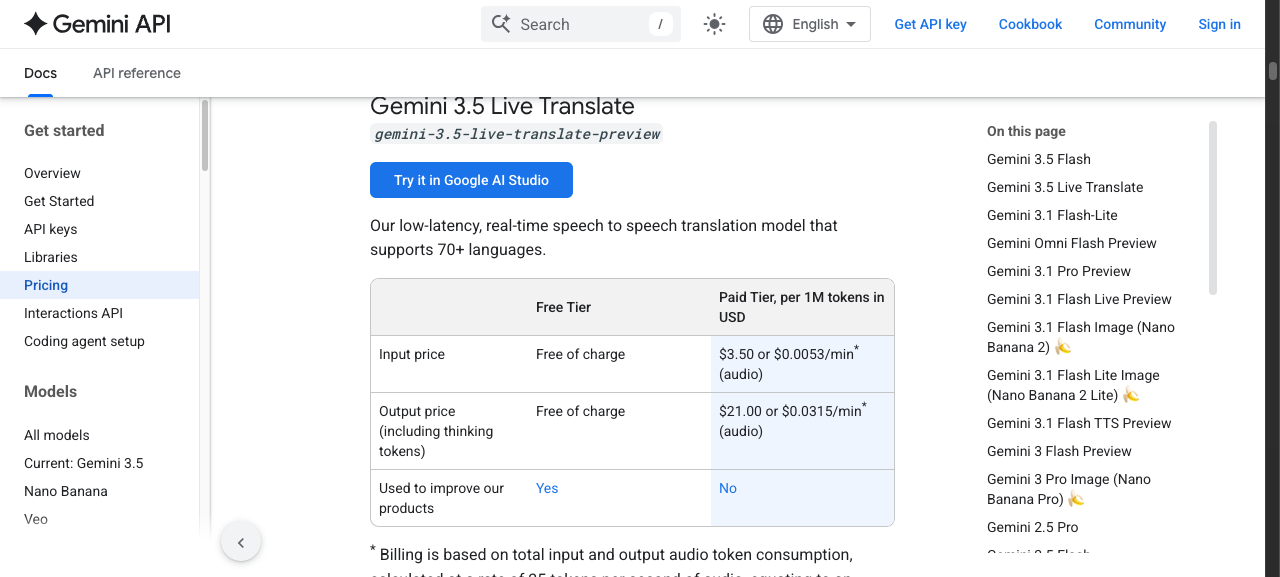Click the No link in Paid Tier column

(728, 488)
